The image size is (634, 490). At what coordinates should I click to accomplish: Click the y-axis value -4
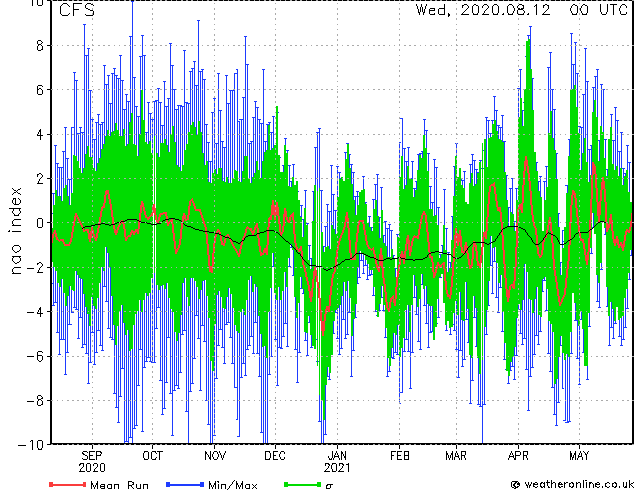(34, 312)
